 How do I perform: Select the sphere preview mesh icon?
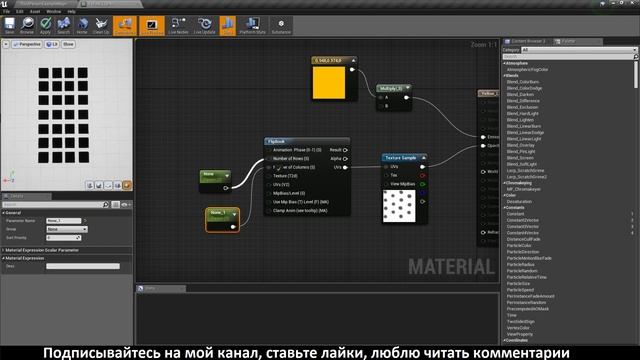point(99,186)
